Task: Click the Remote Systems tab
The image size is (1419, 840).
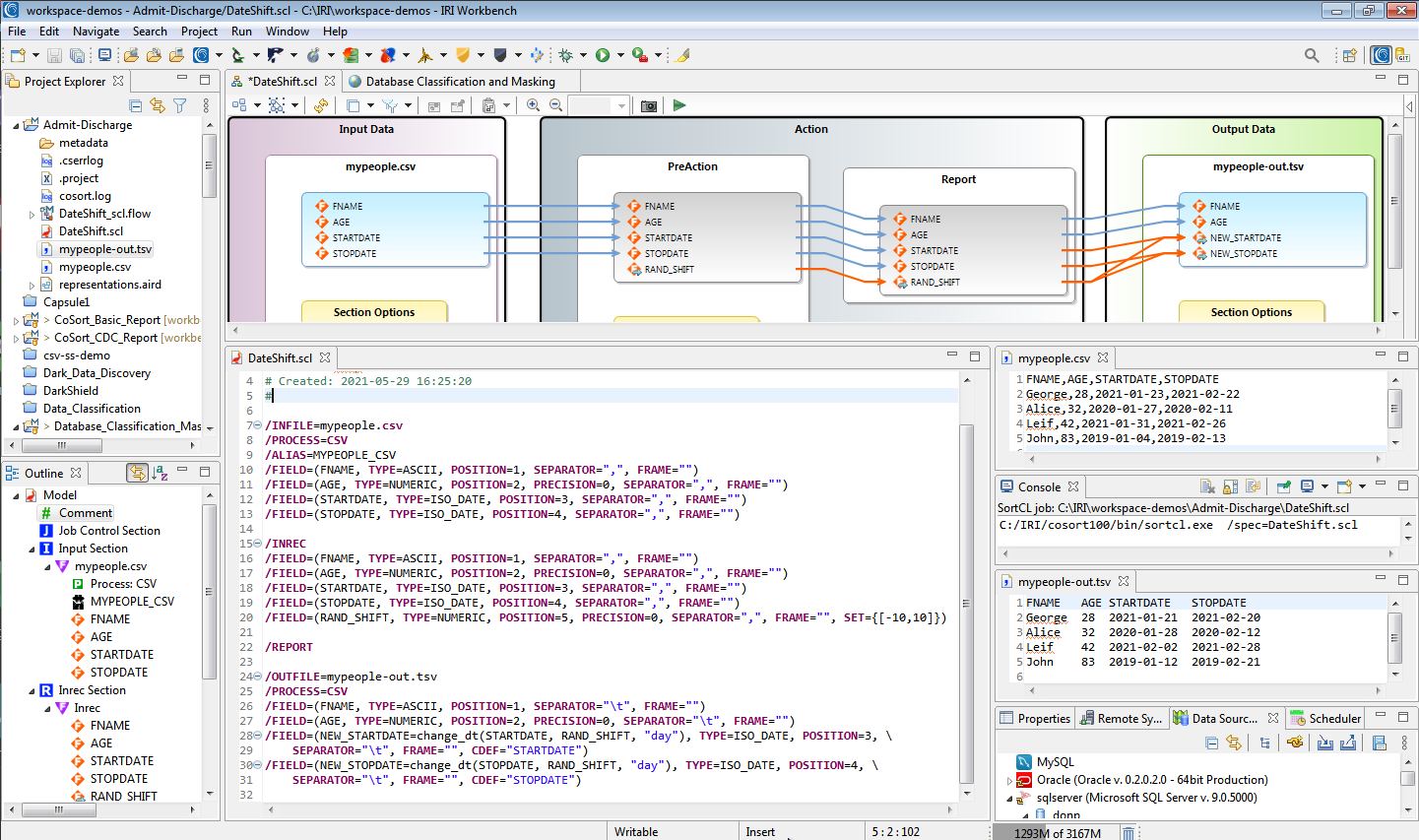Action: pyautogui.click(x=1121, y=719)
